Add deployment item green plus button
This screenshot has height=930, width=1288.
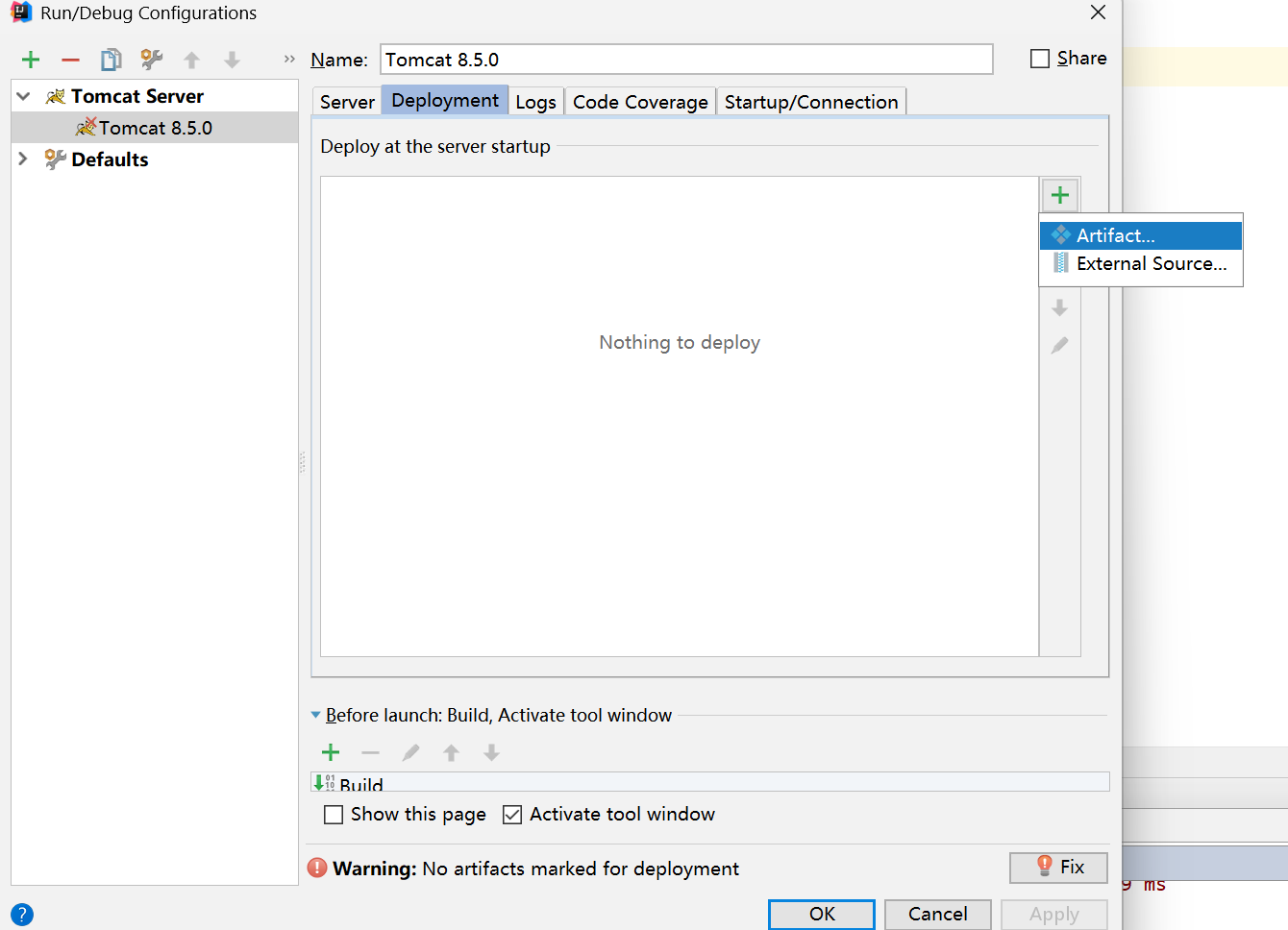pyautogui.click(x=1060, y=195)
